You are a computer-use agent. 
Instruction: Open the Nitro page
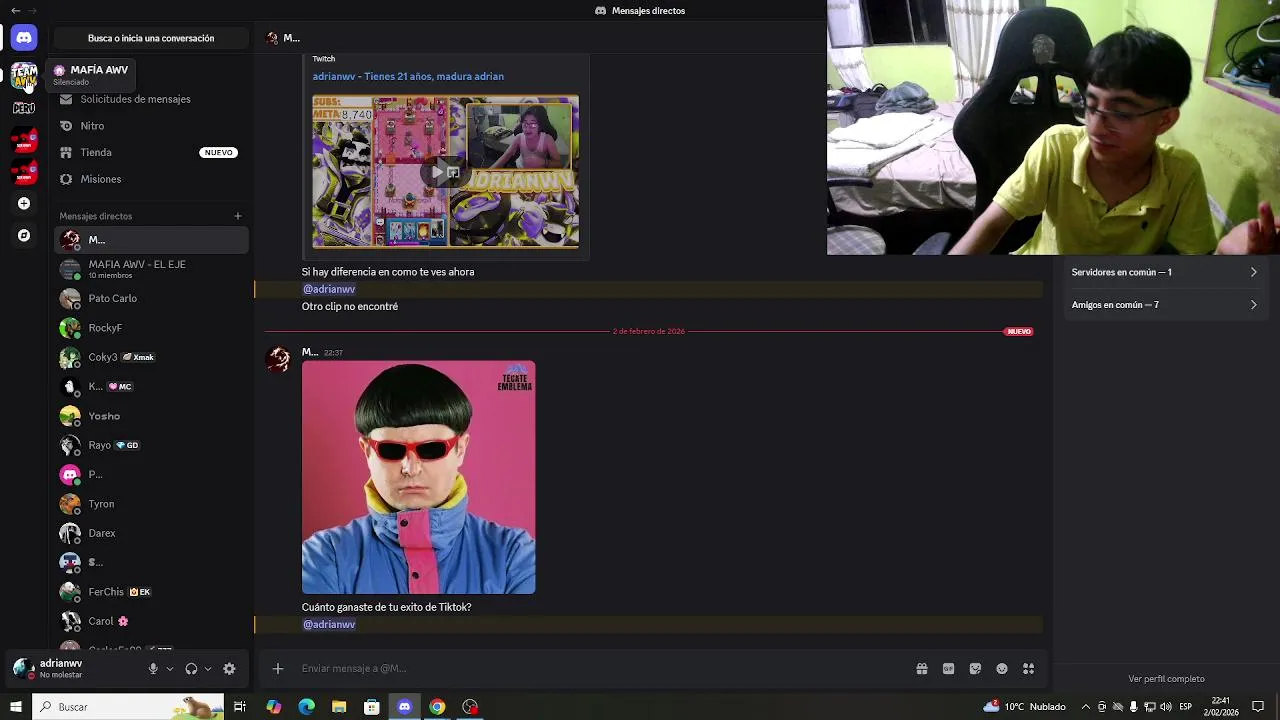151,126
